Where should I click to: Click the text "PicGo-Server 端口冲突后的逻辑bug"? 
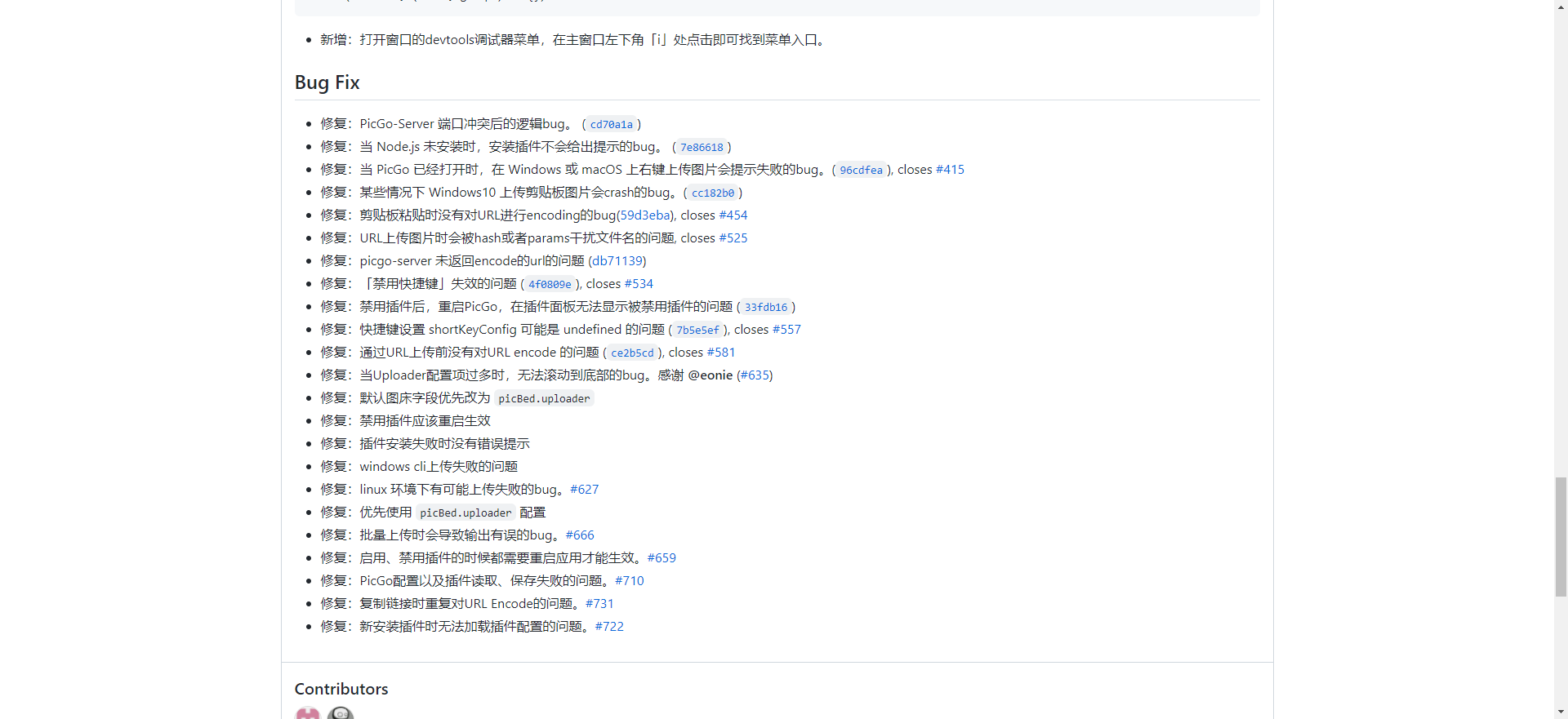click(x=462, y=124)
